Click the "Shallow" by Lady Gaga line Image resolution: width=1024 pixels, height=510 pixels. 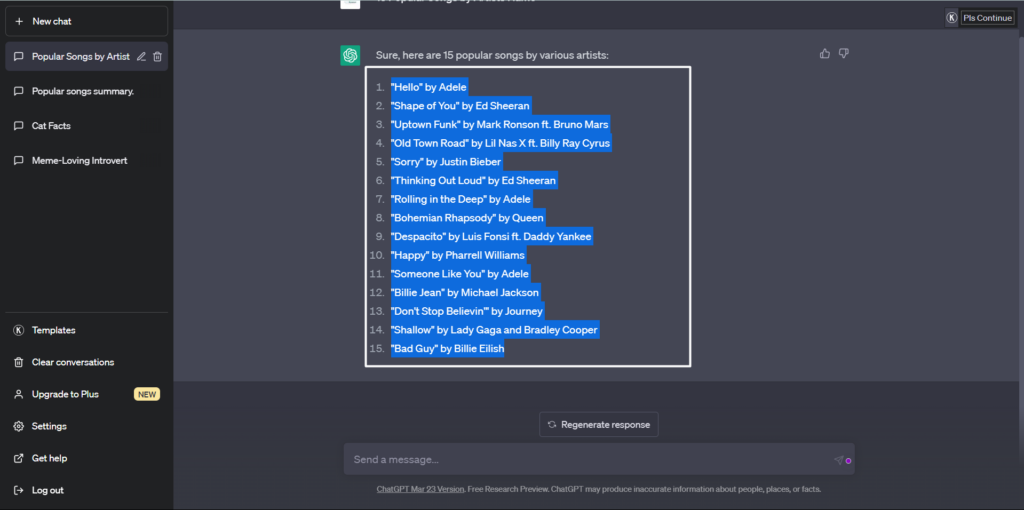(494, 330)
